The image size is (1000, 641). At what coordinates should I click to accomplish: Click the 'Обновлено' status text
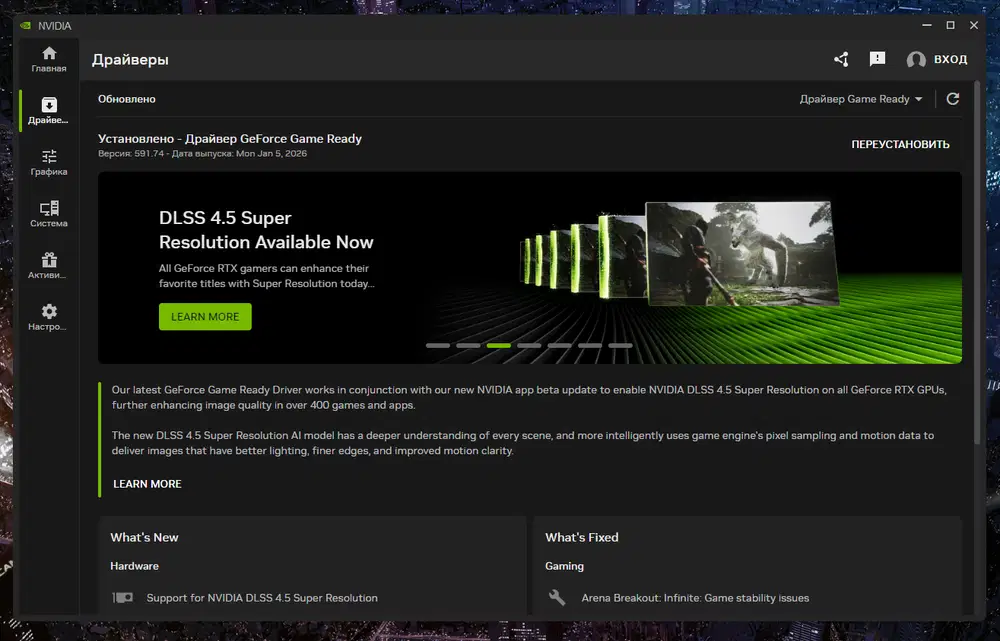[127, 99]
